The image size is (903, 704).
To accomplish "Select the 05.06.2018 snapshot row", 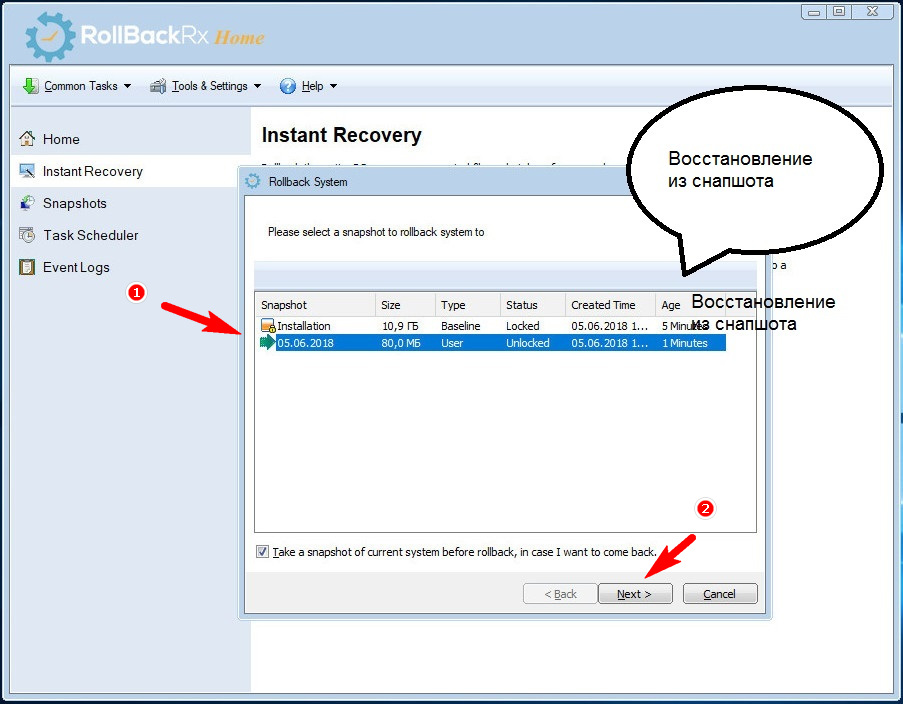I will coord(492,343).
